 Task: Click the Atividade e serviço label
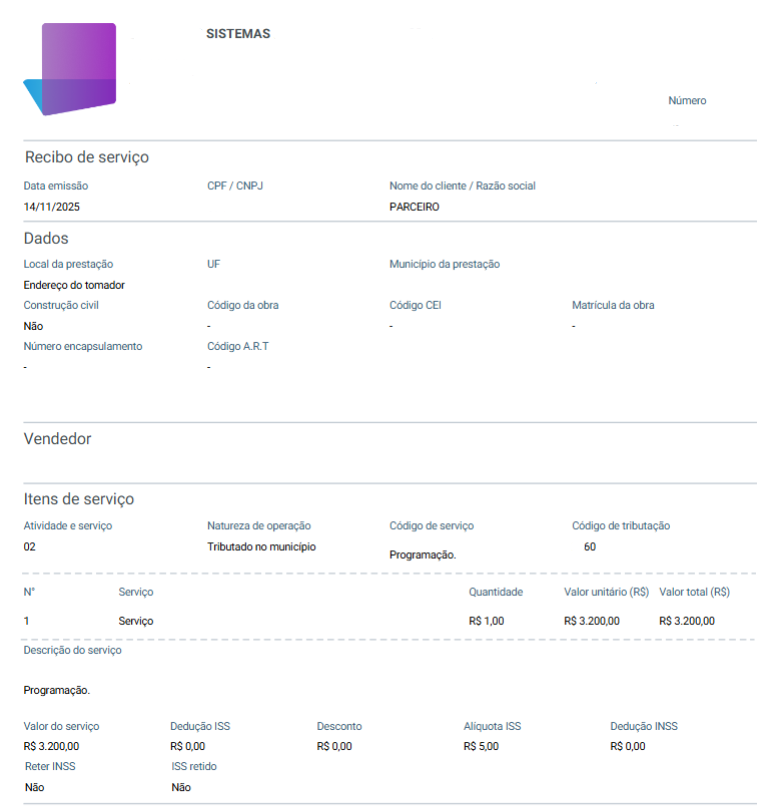point(68,525)
